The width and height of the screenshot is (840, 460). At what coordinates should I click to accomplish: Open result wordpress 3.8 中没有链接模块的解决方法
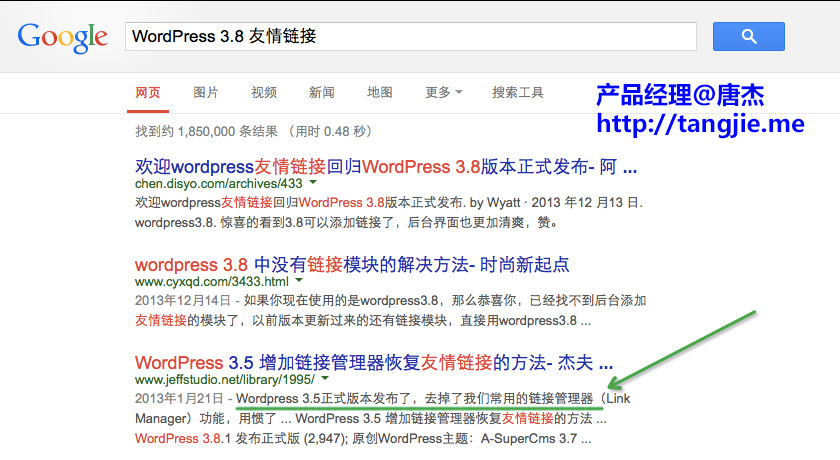[x=352, y=265]
